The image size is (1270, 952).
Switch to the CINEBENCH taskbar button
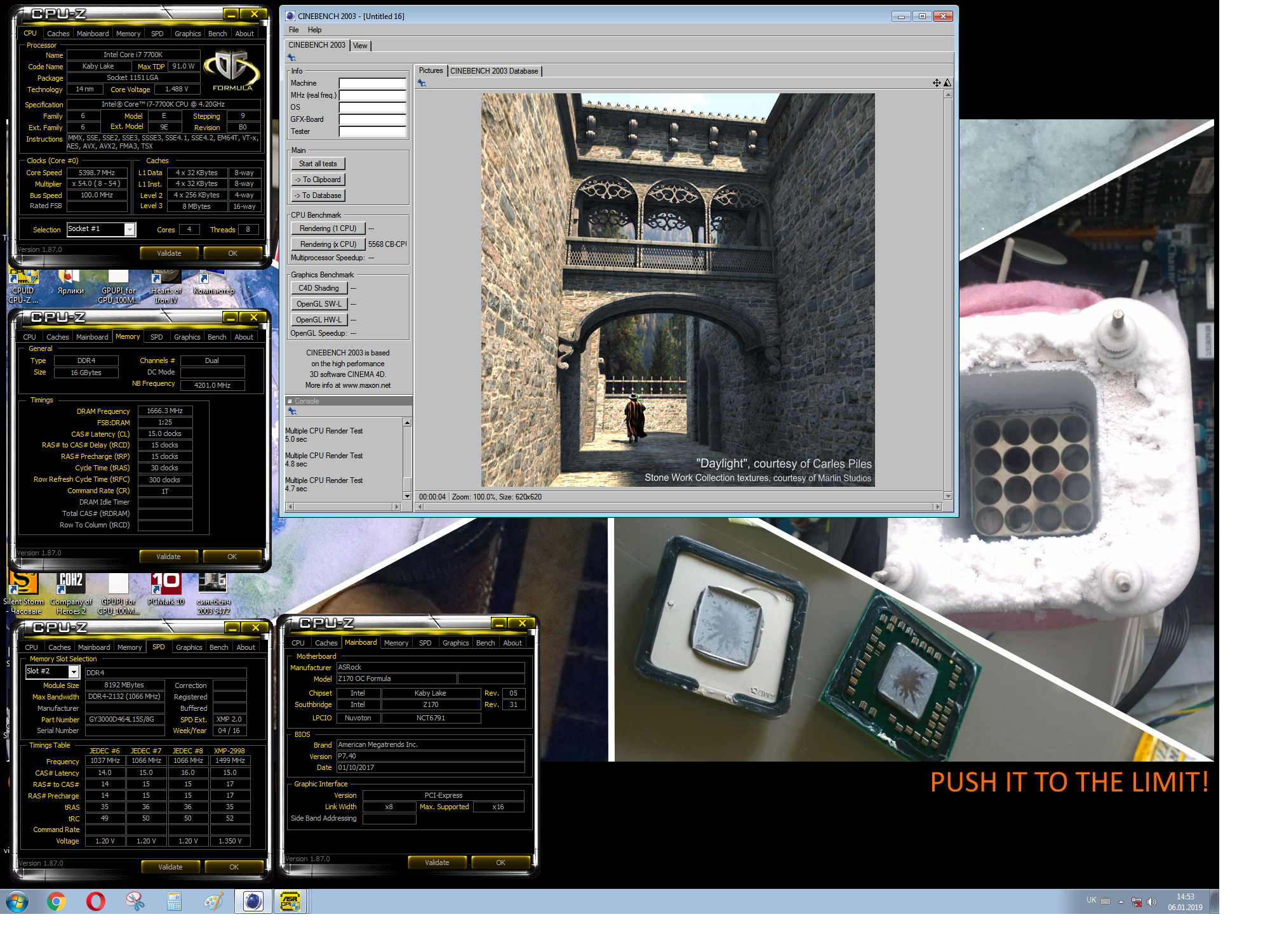point(253,901)
